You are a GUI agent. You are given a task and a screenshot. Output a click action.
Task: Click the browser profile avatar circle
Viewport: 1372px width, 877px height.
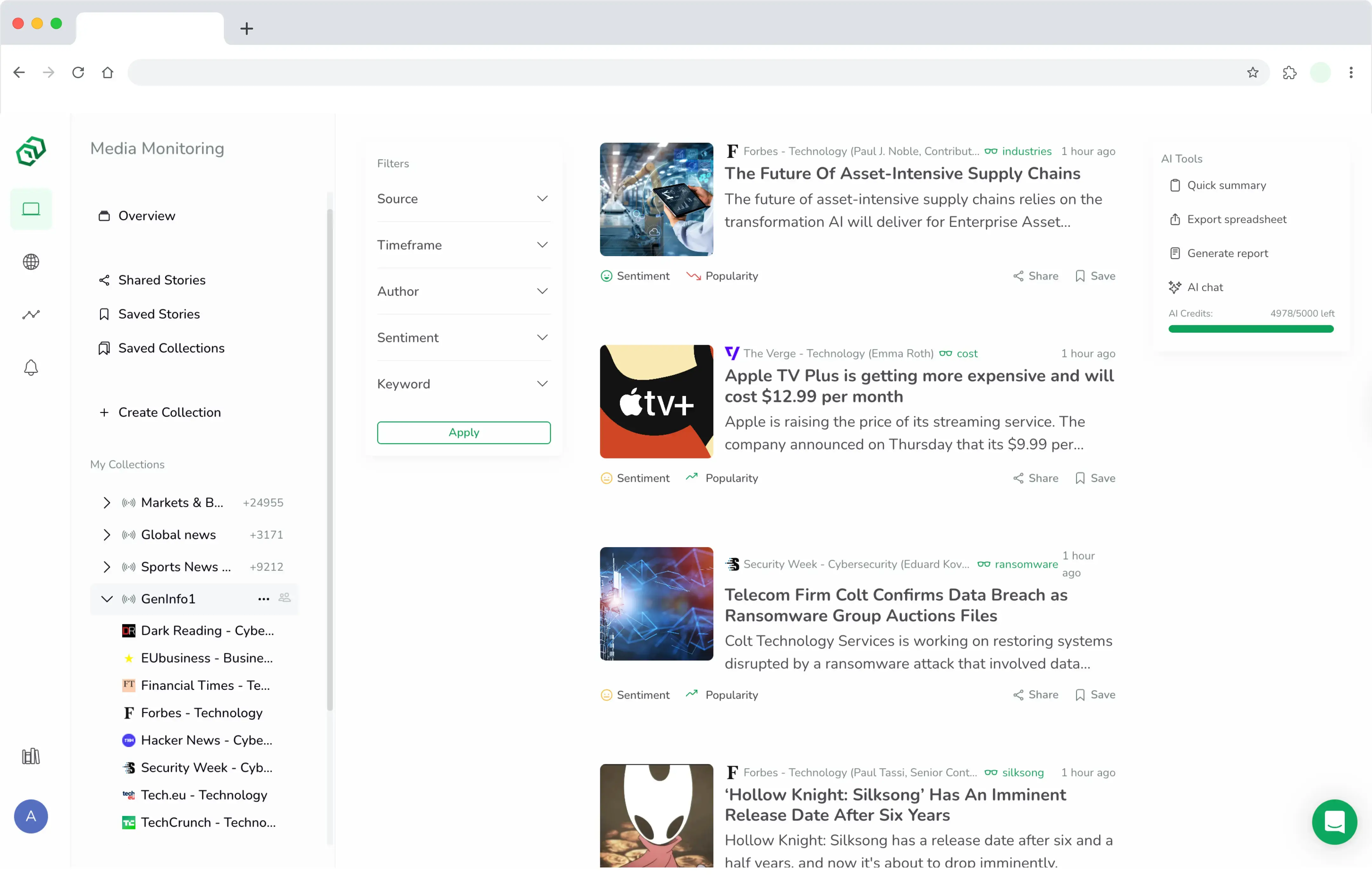pos(1320,72)
